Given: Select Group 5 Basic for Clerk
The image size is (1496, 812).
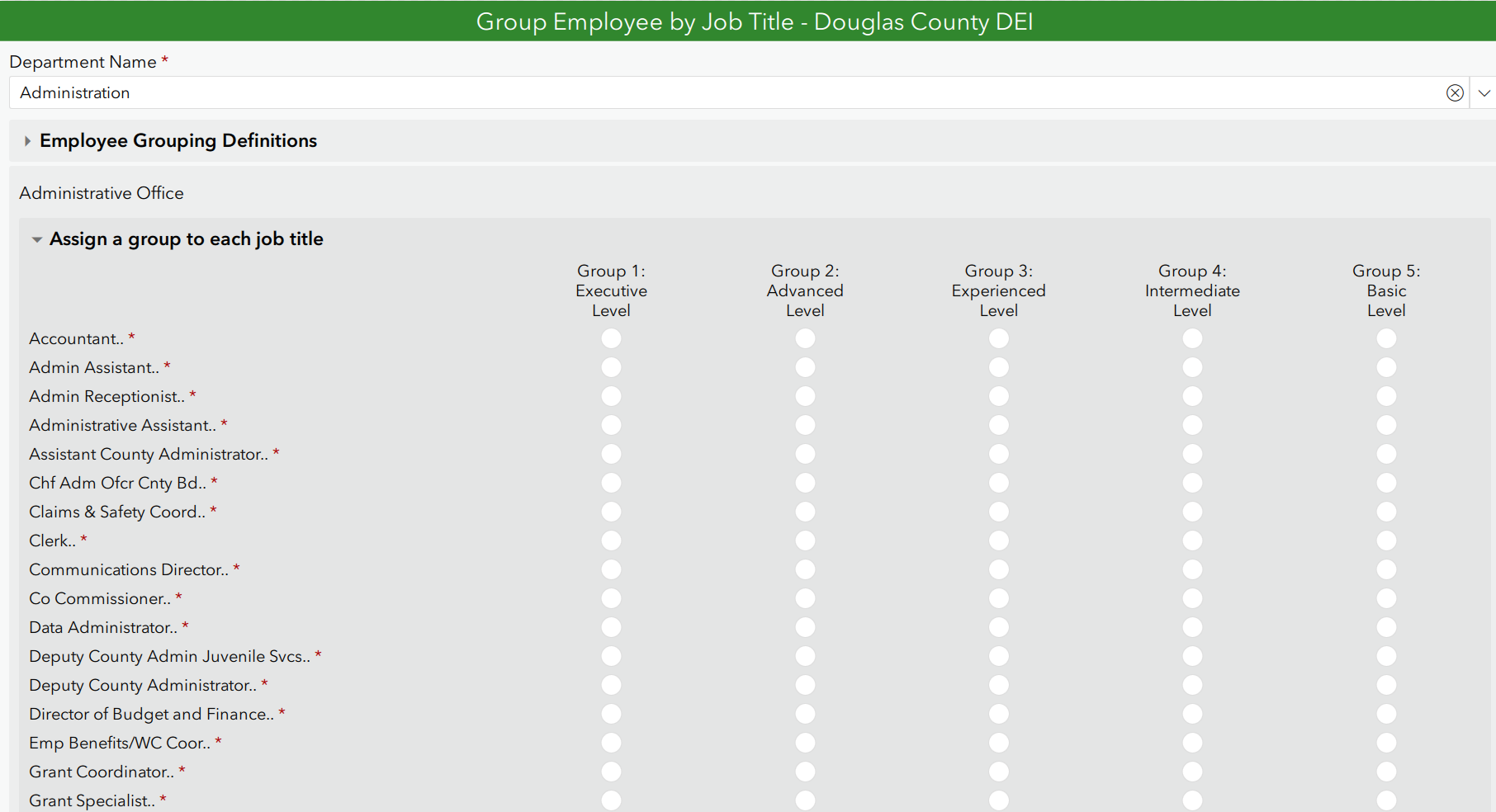Looking at the screenshot, I should pyautogui.click(x=1386, y=541).
